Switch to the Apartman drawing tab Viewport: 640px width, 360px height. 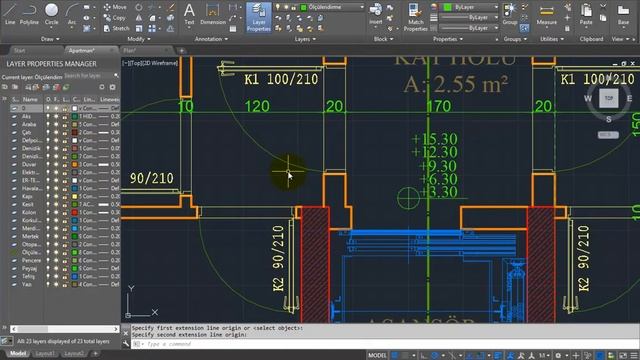pos(82,51)
